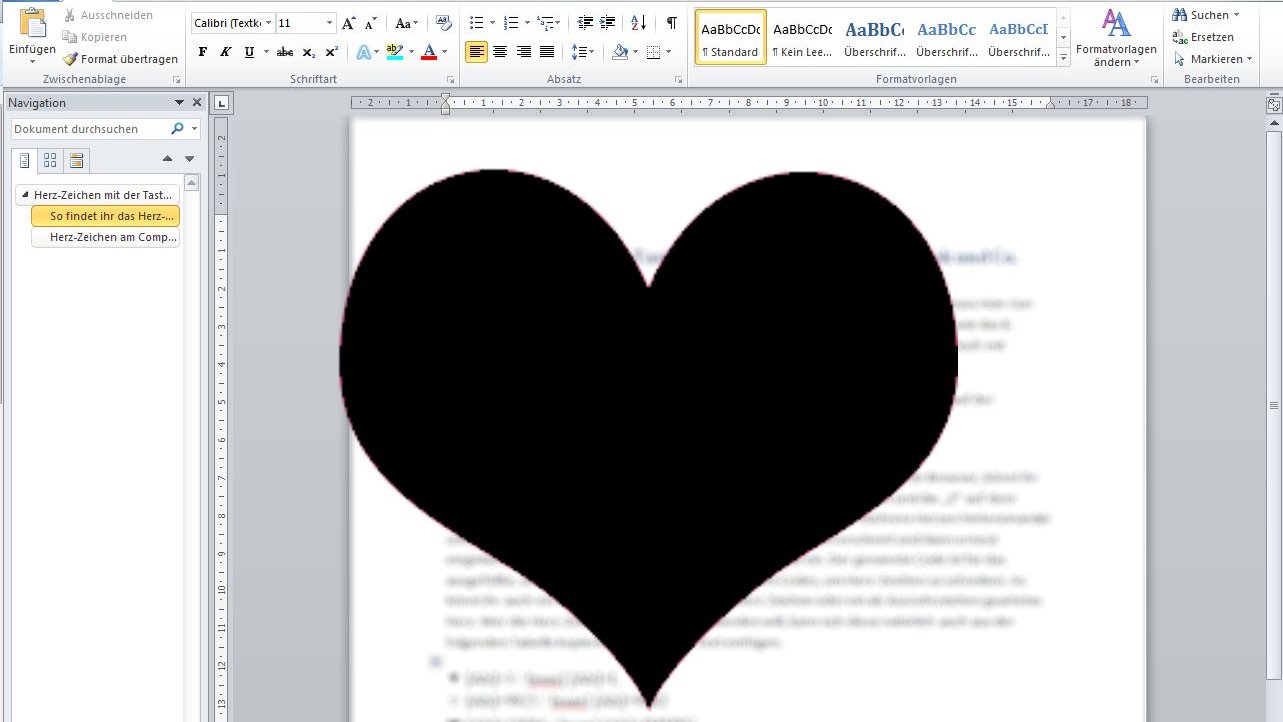
Task: Toggle bold formatting (F)
Action: tap(203, 52)
